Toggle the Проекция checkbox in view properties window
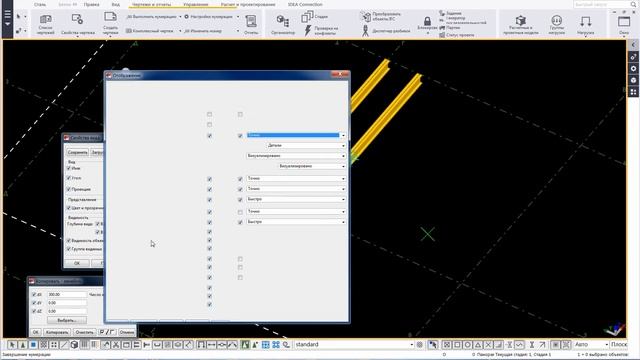This screenshot has height=360, width=640. (x=69, y=189)
